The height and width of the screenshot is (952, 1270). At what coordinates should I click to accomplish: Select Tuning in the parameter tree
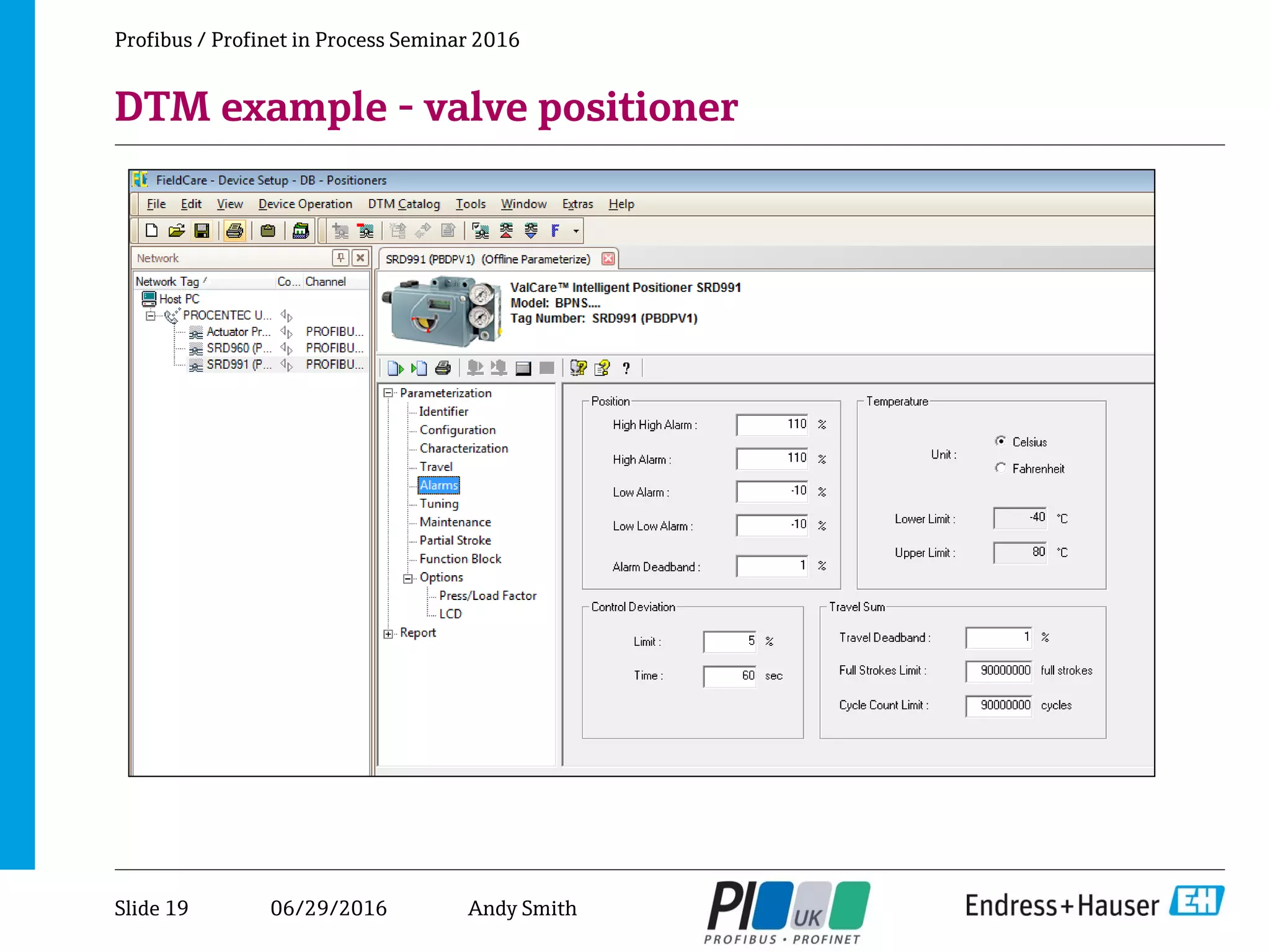tap(439, 503)
